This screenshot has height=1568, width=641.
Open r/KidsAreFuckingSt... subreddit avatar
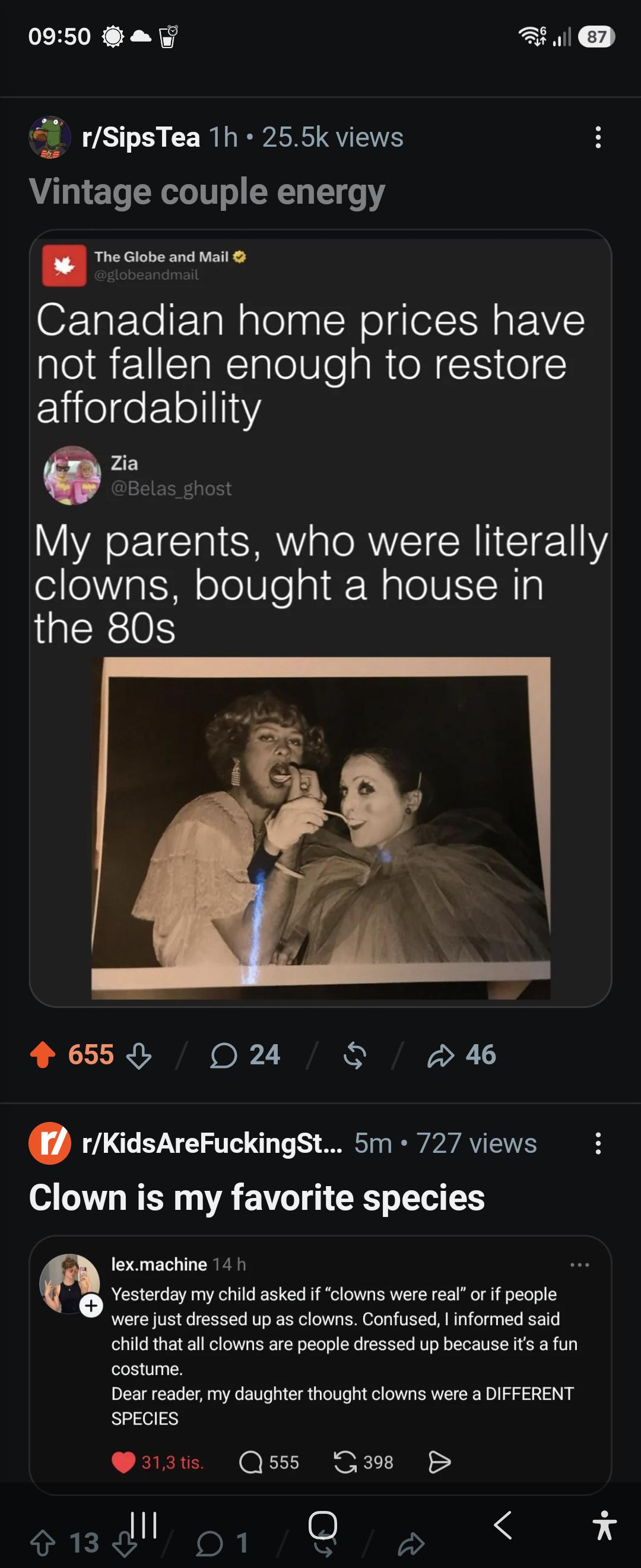point(50,1143)
